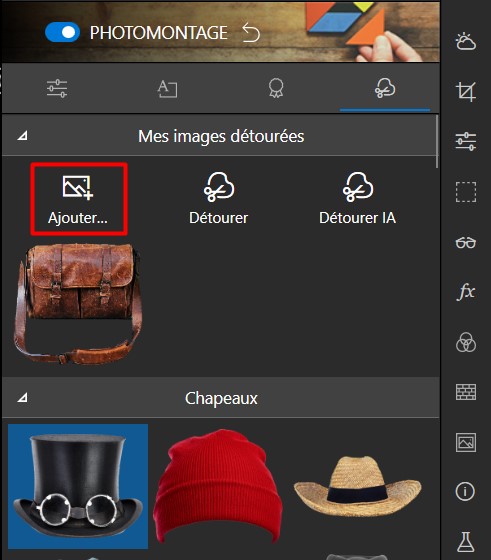Click Ajouter... to add an image
Image resolution: width=491 pixels, height=560 pixels.
pyautogui.click(x=78, y=199)
